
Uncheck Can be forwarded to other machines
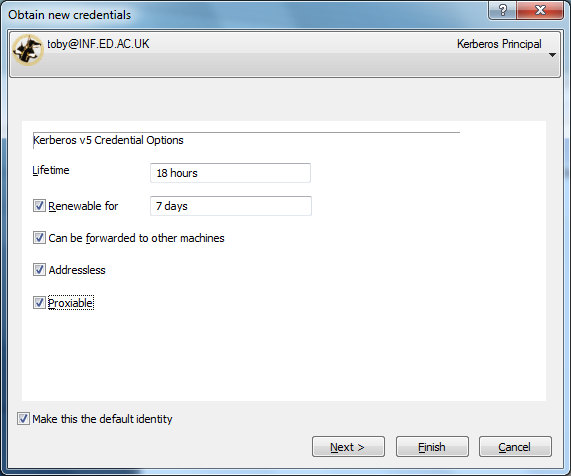39,238
